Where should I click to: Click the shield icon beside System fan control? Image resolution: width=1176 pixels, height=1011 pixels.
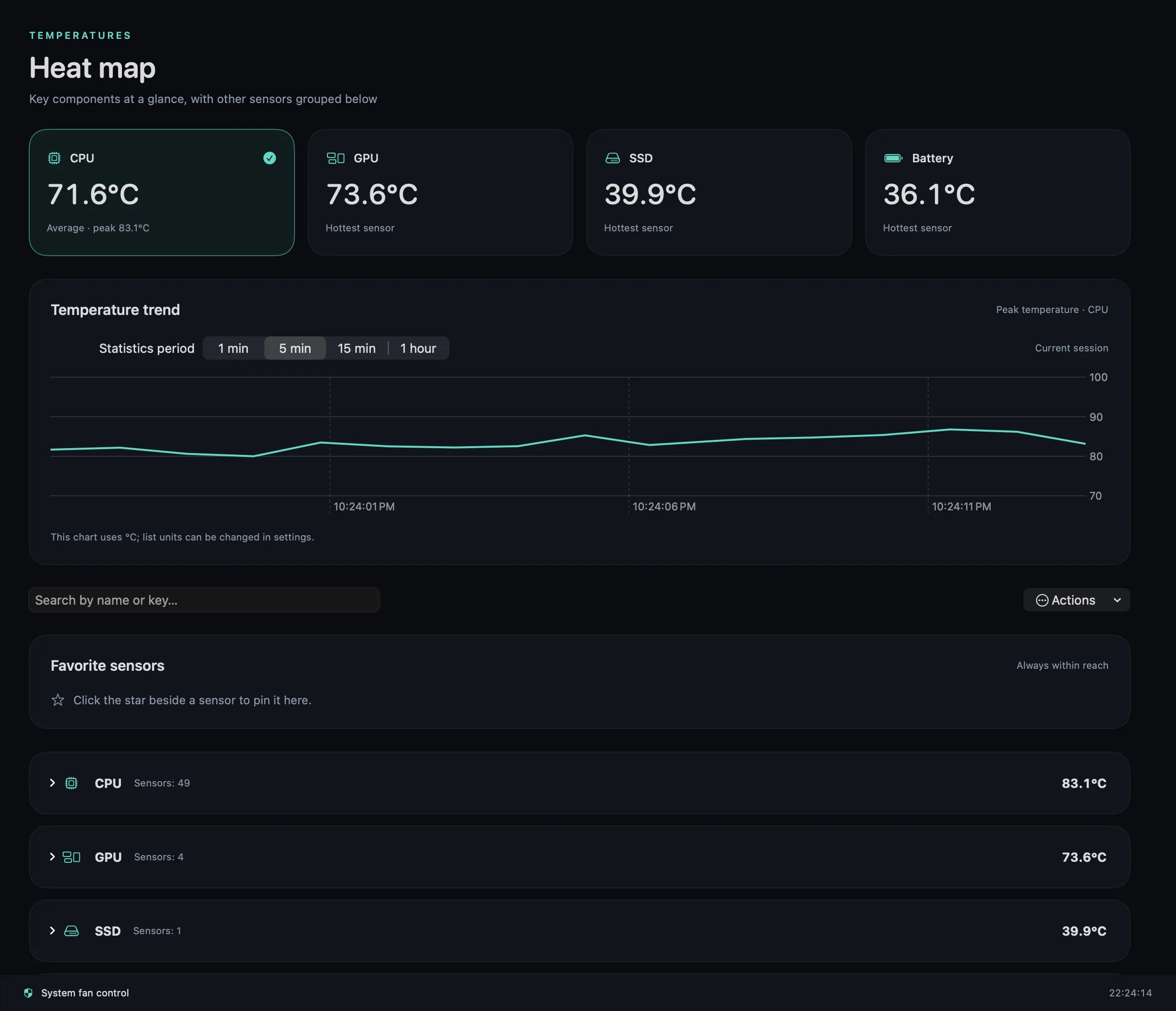point(28,993)
